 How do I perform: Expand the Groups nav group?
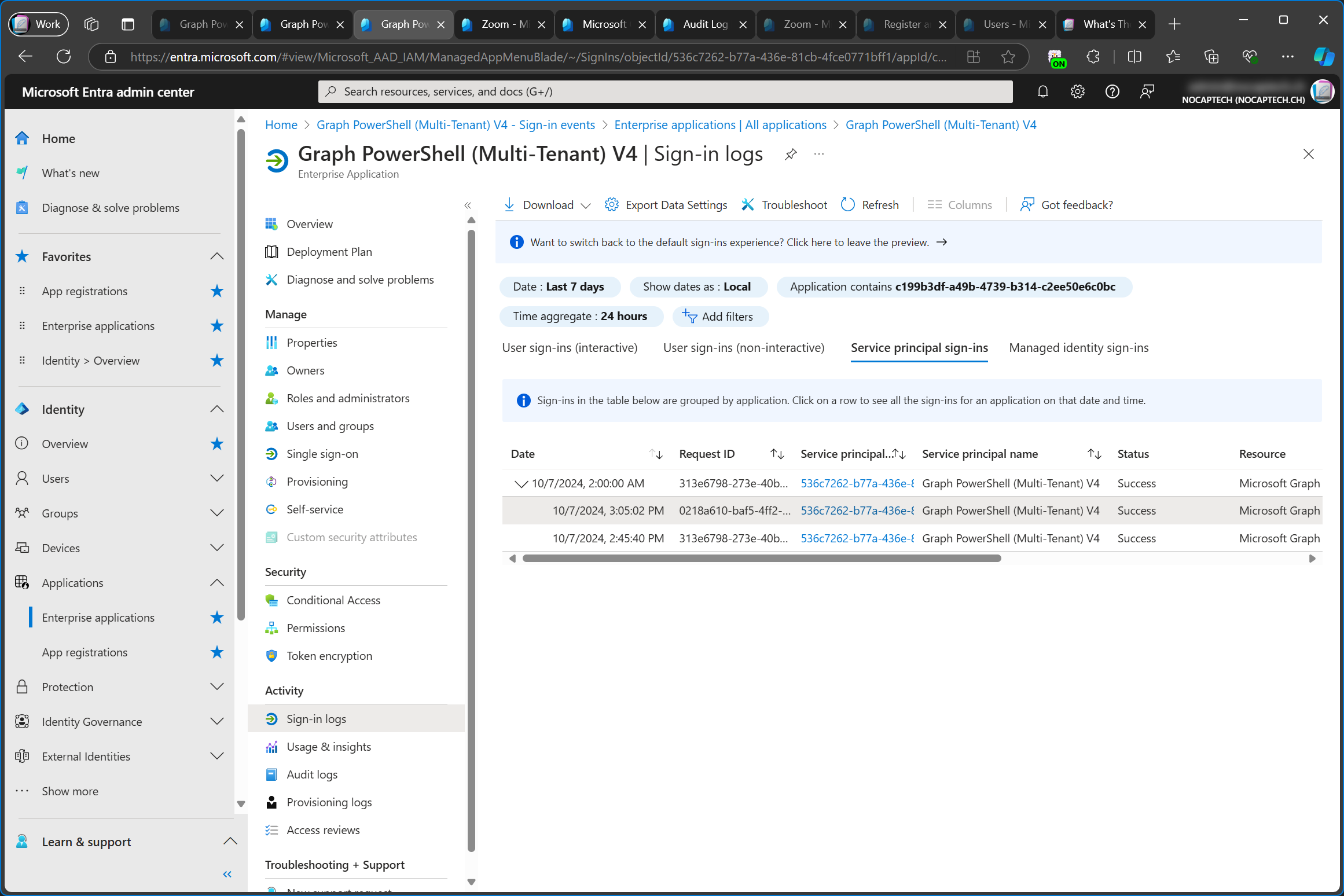(x=217, y=513)
